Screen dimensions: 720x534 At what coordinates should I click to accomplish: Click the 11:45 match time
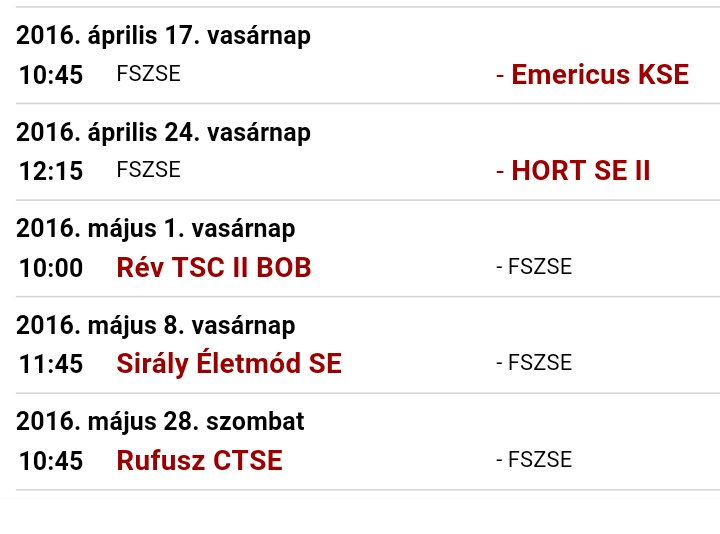click(x=51, y=365)
